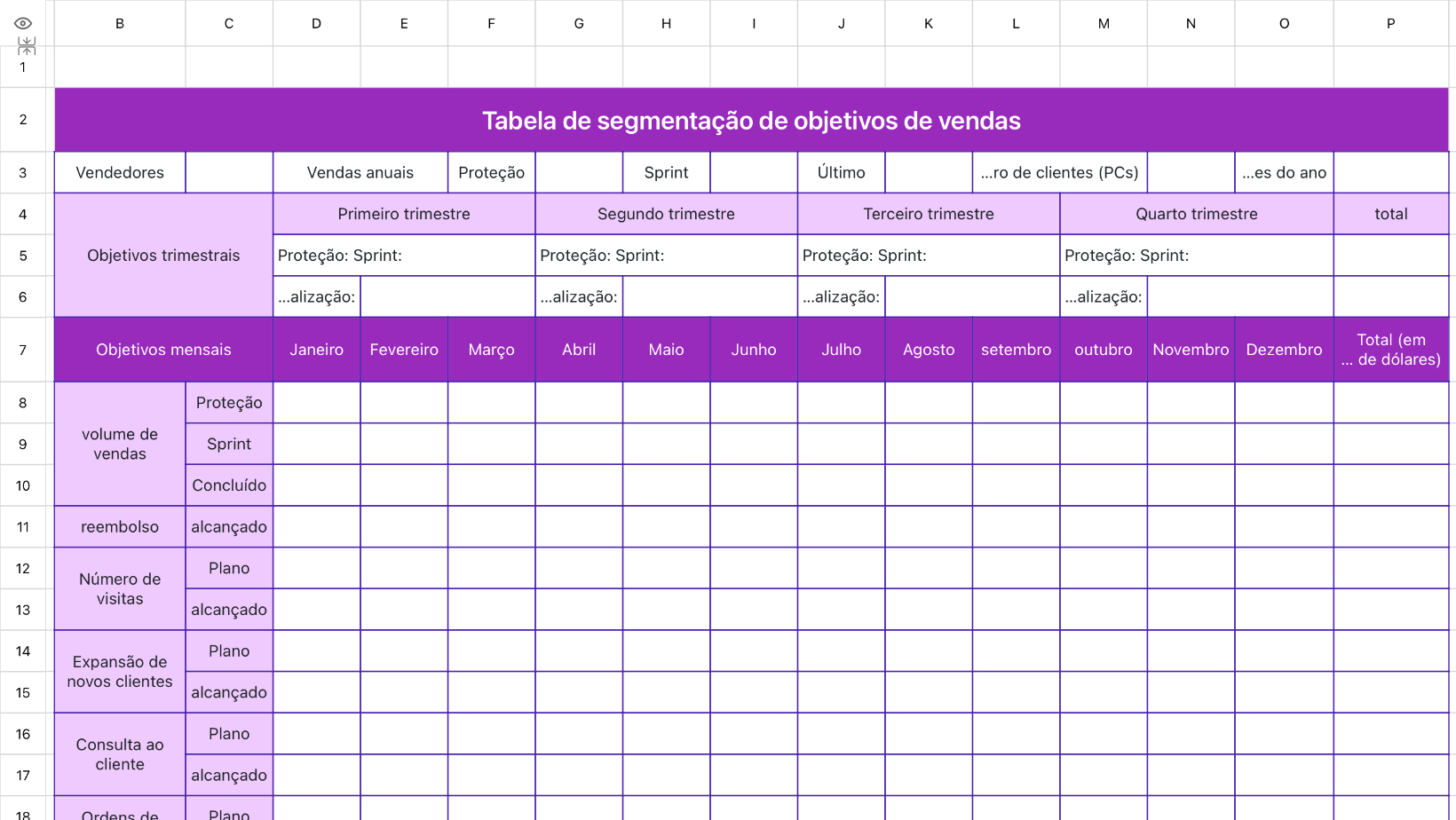Click the 'Dezembro' month header
Image resolution: width=1456 pixels, height=820 pixels.
(x=1284, y=350)
